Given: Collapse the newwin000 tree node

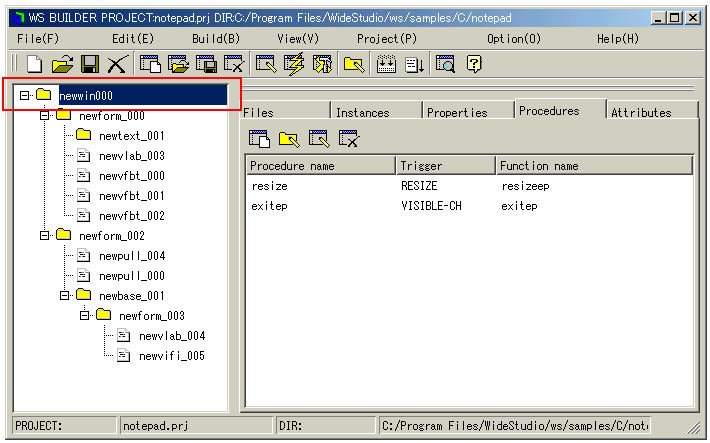Looking at the screenshot, I should click(x=25, y=95).
